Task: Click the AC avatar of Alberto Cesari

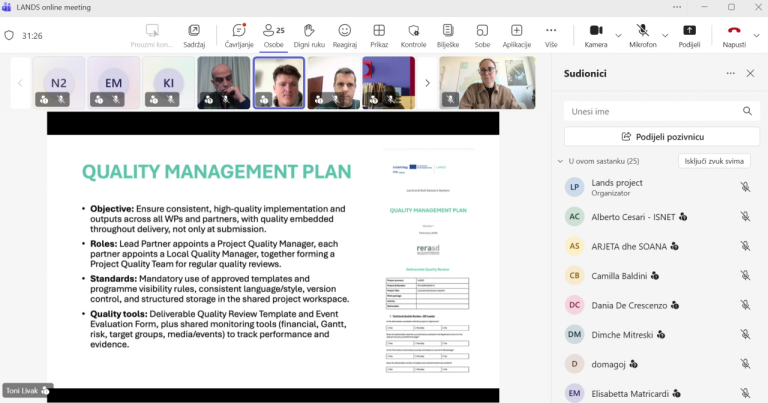Action: click(575, 216)
